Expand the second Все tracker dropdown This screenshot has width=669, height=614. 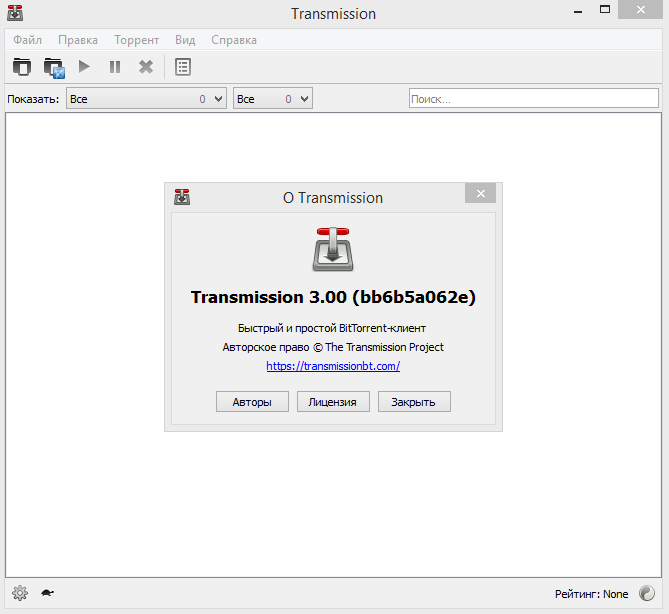point(273,99)
